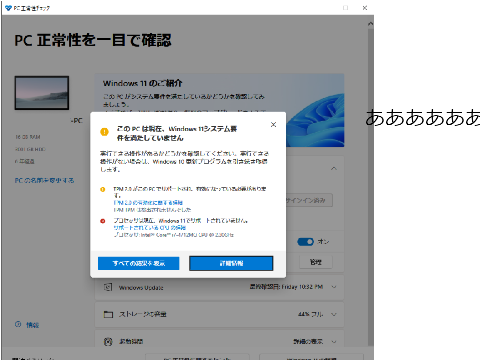Open the rename PC link
480x360 pixels.
click(x=44, y=180)
